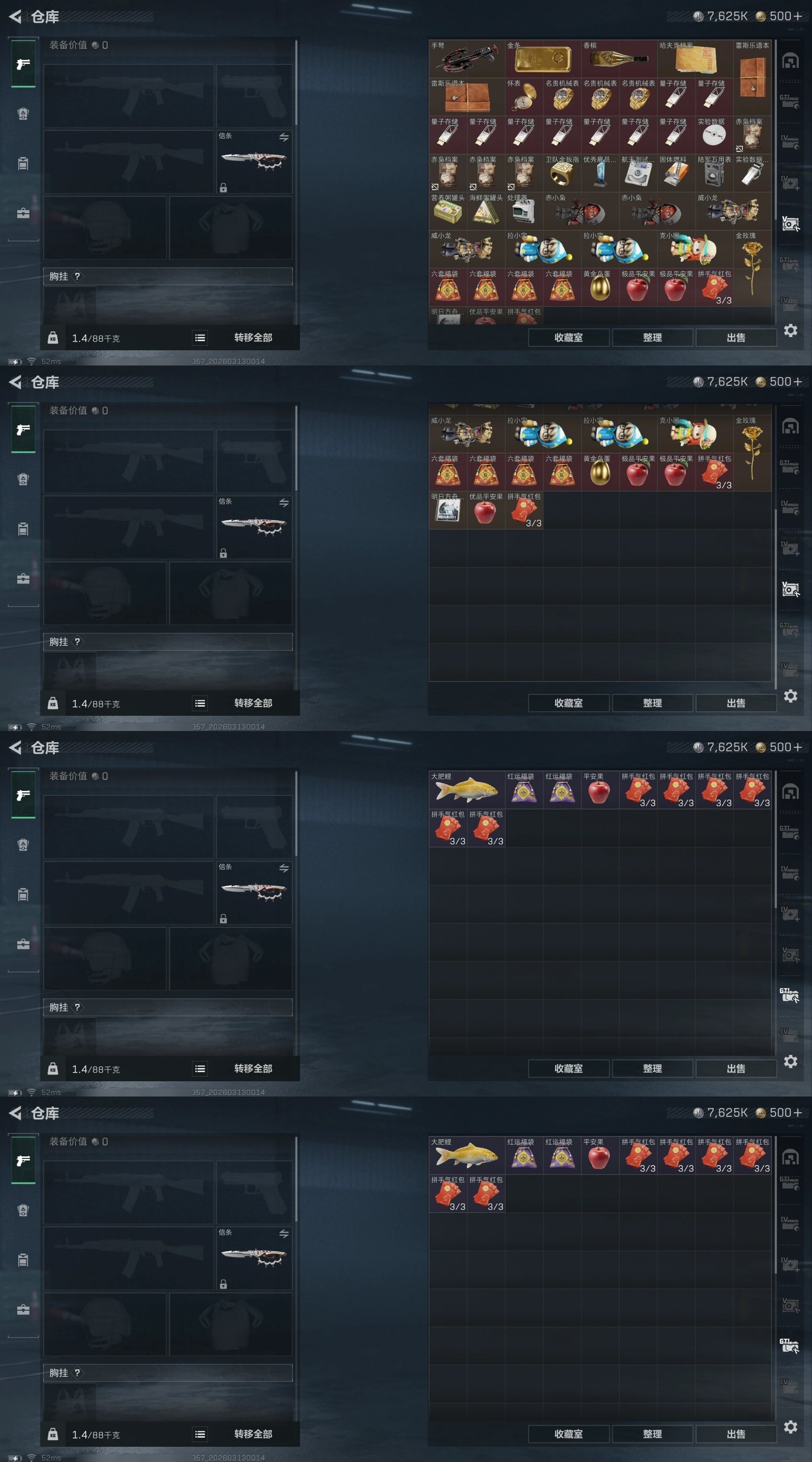Screen dimensions: 812x1462
Task: Pick the 金条 gold bar item
Action: click(x=543, y=58)
